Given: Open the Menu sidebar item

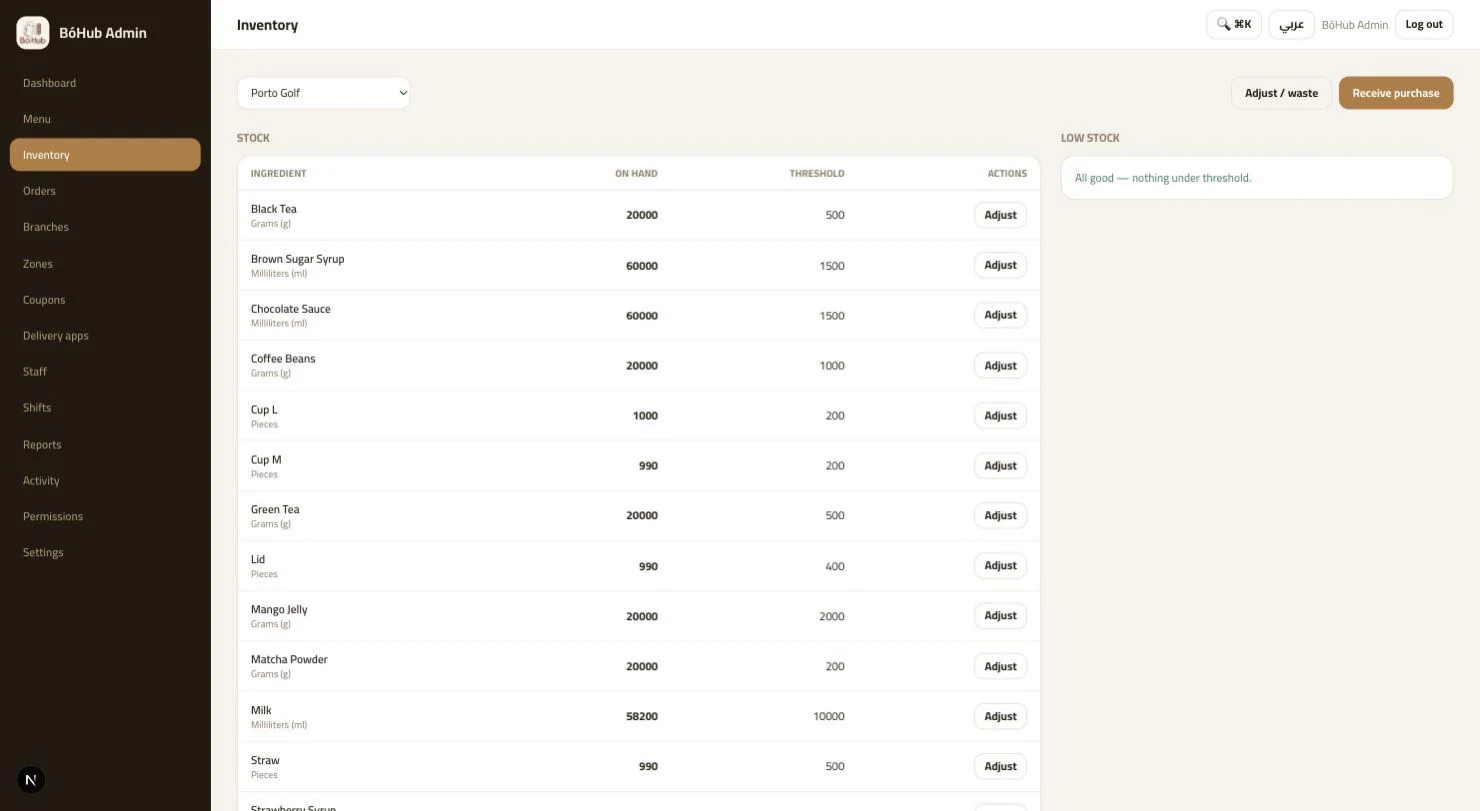Looking at the screenshot, I should pyautogui.click(x=105, y=119).
